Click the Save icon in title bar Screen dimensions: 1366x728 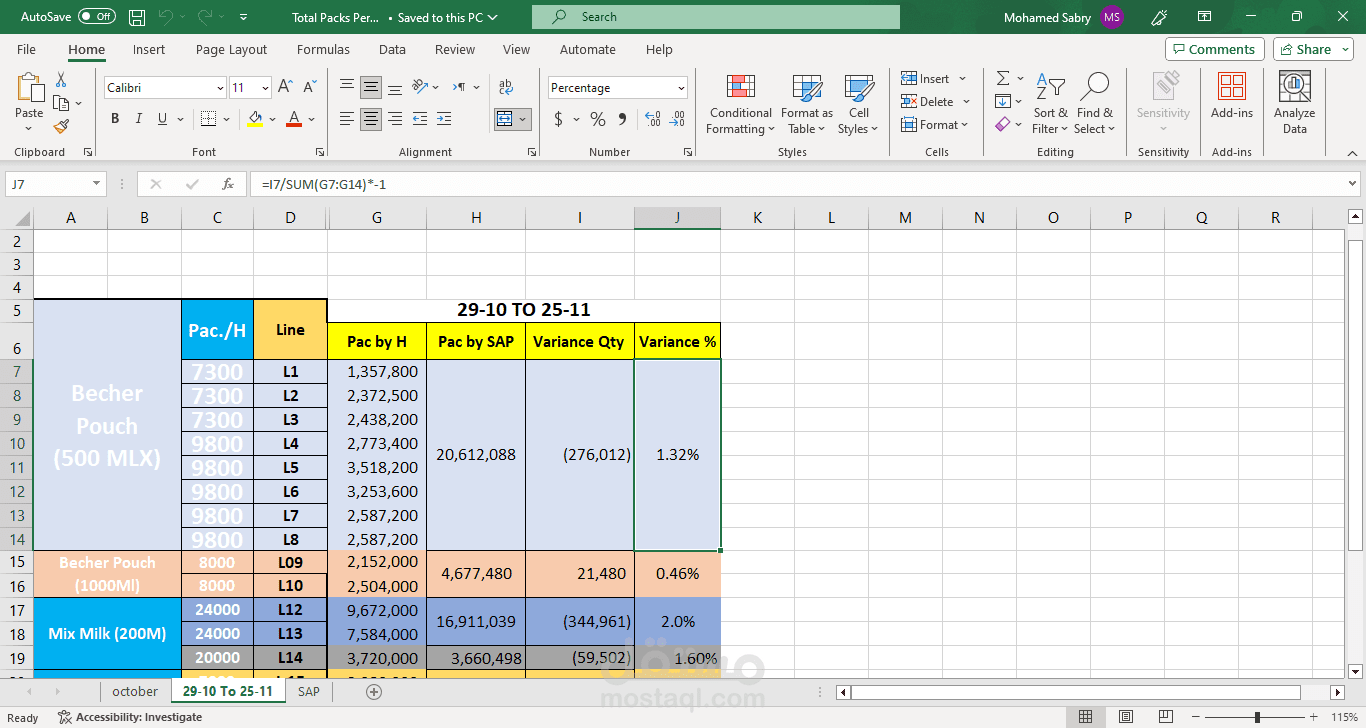tap(137, 17)
